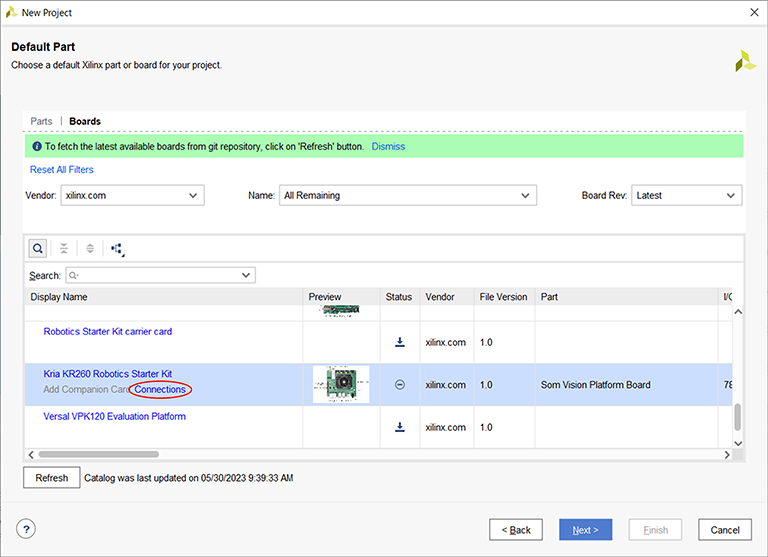
Task: Click the collapse all toolbar icon
Action: pyautogui.click(x=64, y=248)
